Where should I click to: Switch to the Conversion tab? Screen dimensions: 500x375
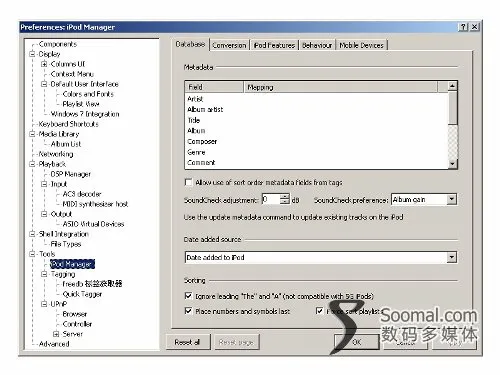click(229, 45)
